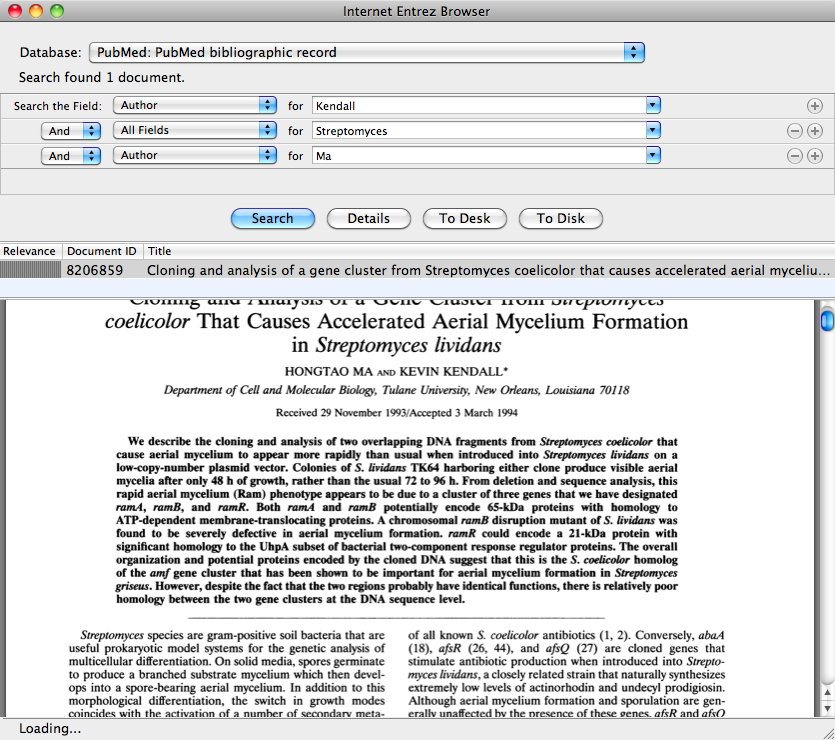Click the document viewer vertical scrollbar thumb
Screen dimensions: 835x740
click(826, 321)
